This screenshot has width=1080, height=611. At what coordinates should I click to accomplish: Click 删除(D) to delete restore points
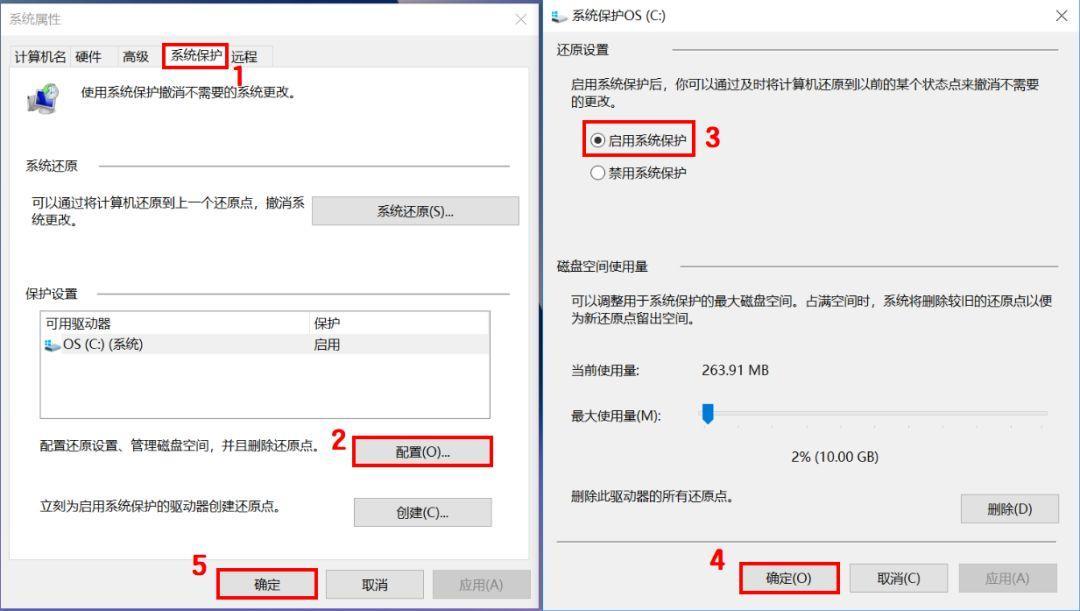[1009, 509]
